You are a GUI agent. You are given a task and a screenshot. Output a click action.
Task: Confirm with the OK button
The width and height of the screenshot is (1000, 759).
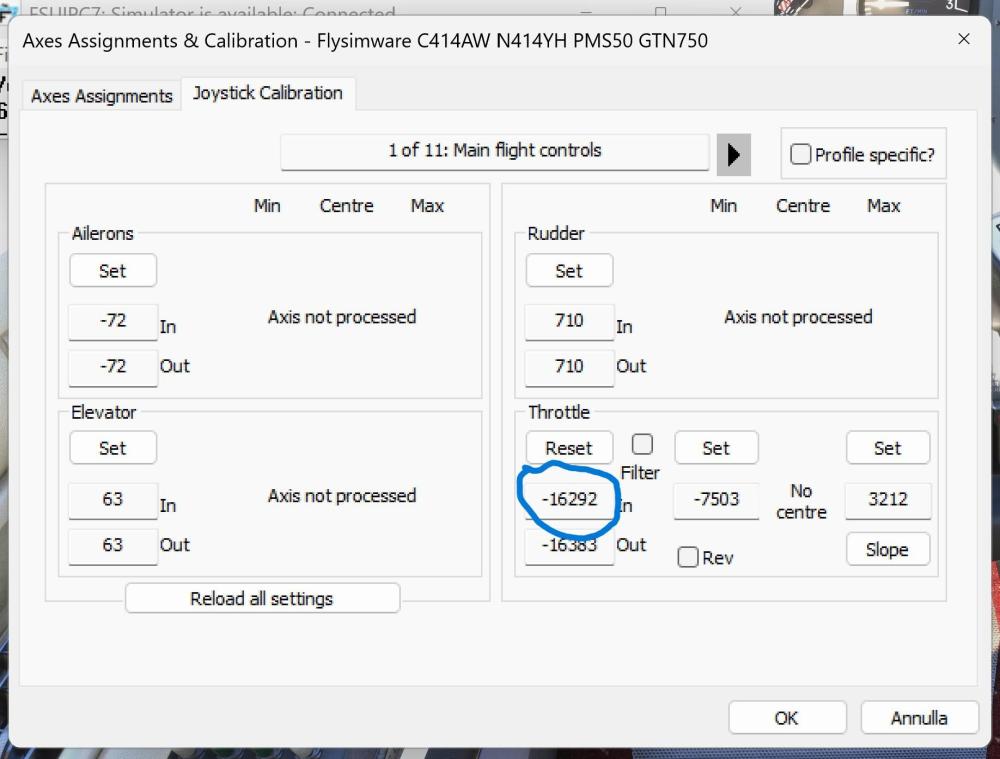[x=786, y=718]
